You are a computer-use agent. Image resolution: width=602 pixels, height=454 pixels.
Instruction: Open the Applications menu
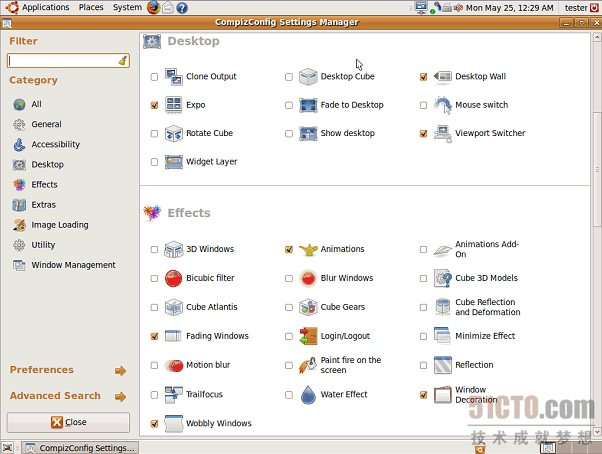coord(45,7)
